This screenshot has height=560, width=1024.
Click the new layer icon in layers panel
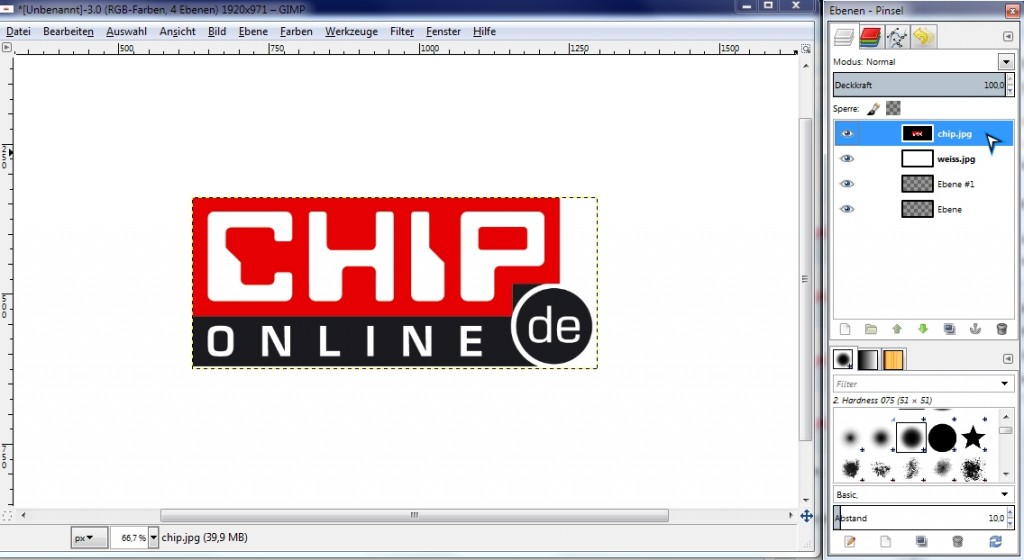tap(845, 328)
